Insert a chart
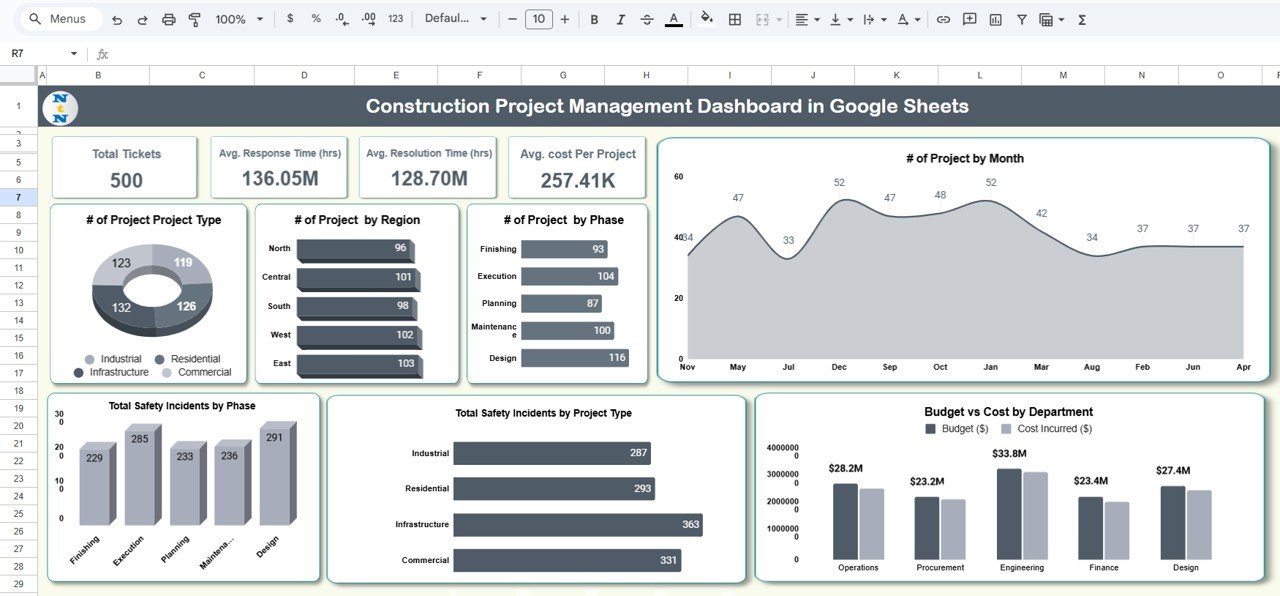 (995, 18)
